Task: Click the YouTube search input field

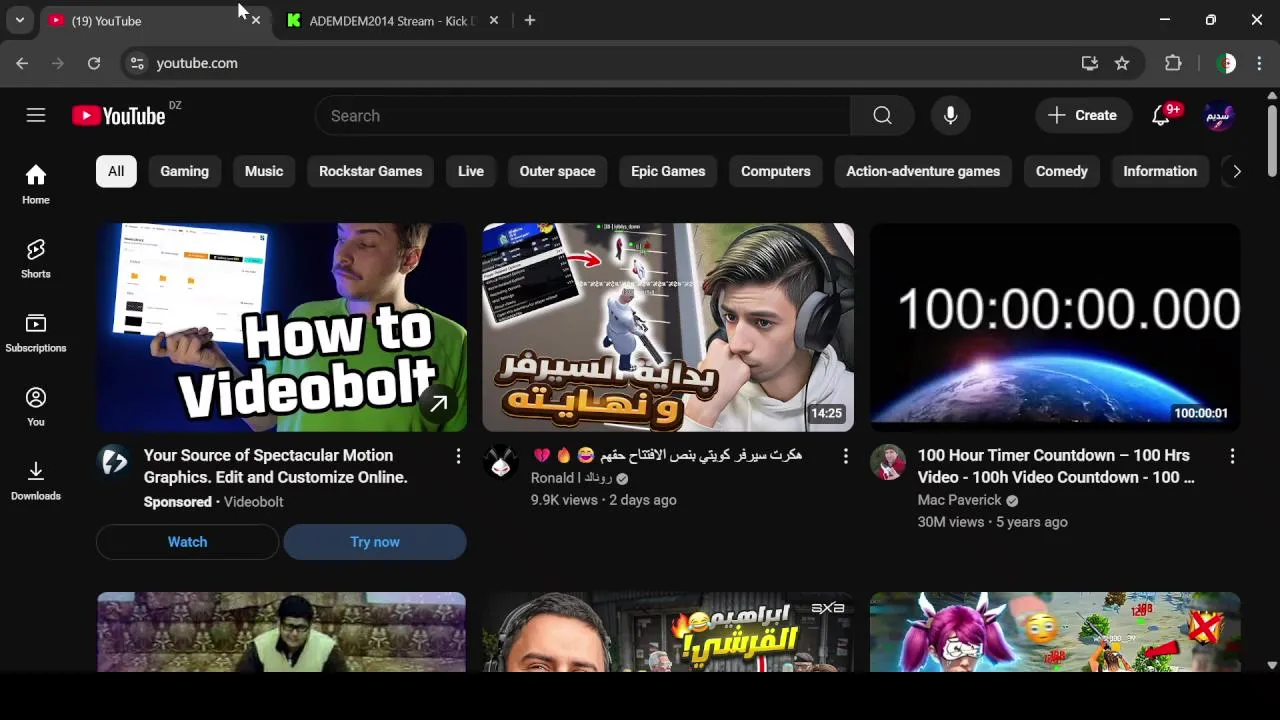Action: click(583, 116)
